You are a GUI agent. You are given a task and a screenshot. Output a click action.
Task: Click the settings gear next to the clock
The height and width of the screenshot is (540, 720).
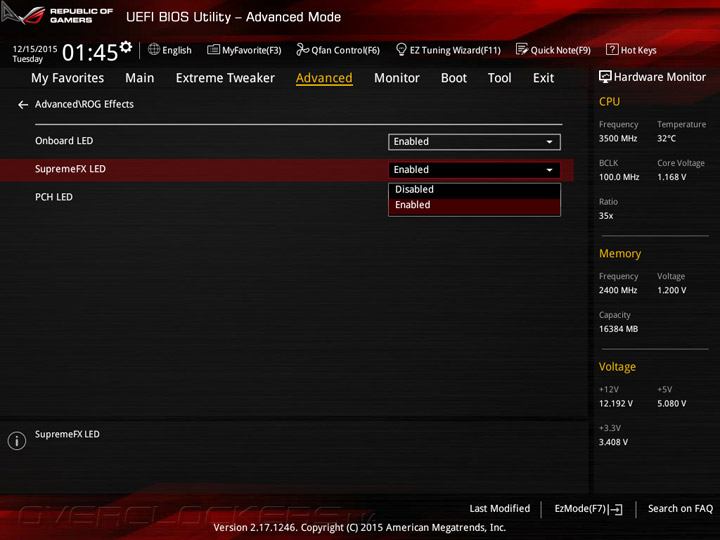(126, 47)
